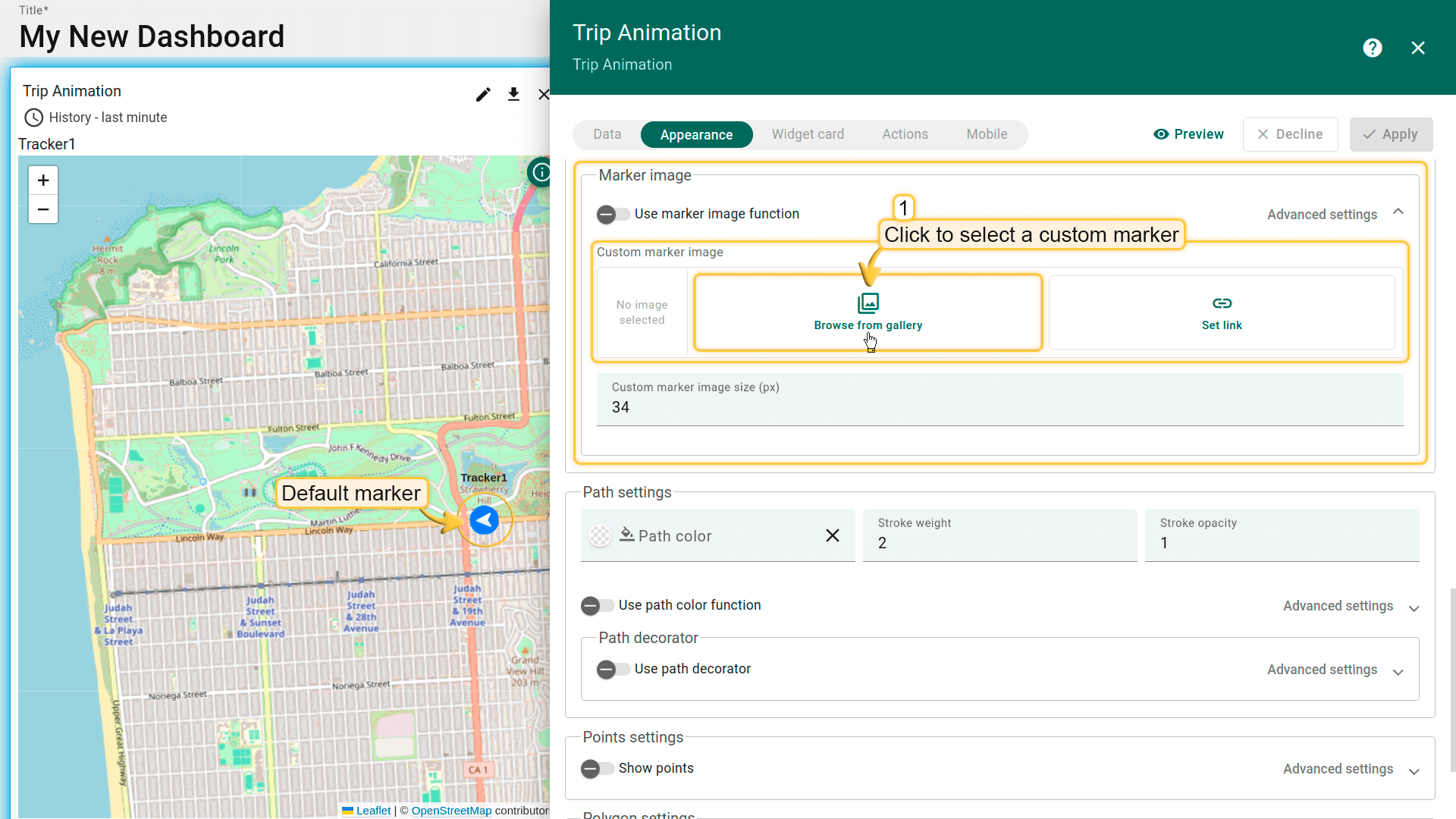
Task: Edit Custom marker image size field
Action: tap(999, 400)
